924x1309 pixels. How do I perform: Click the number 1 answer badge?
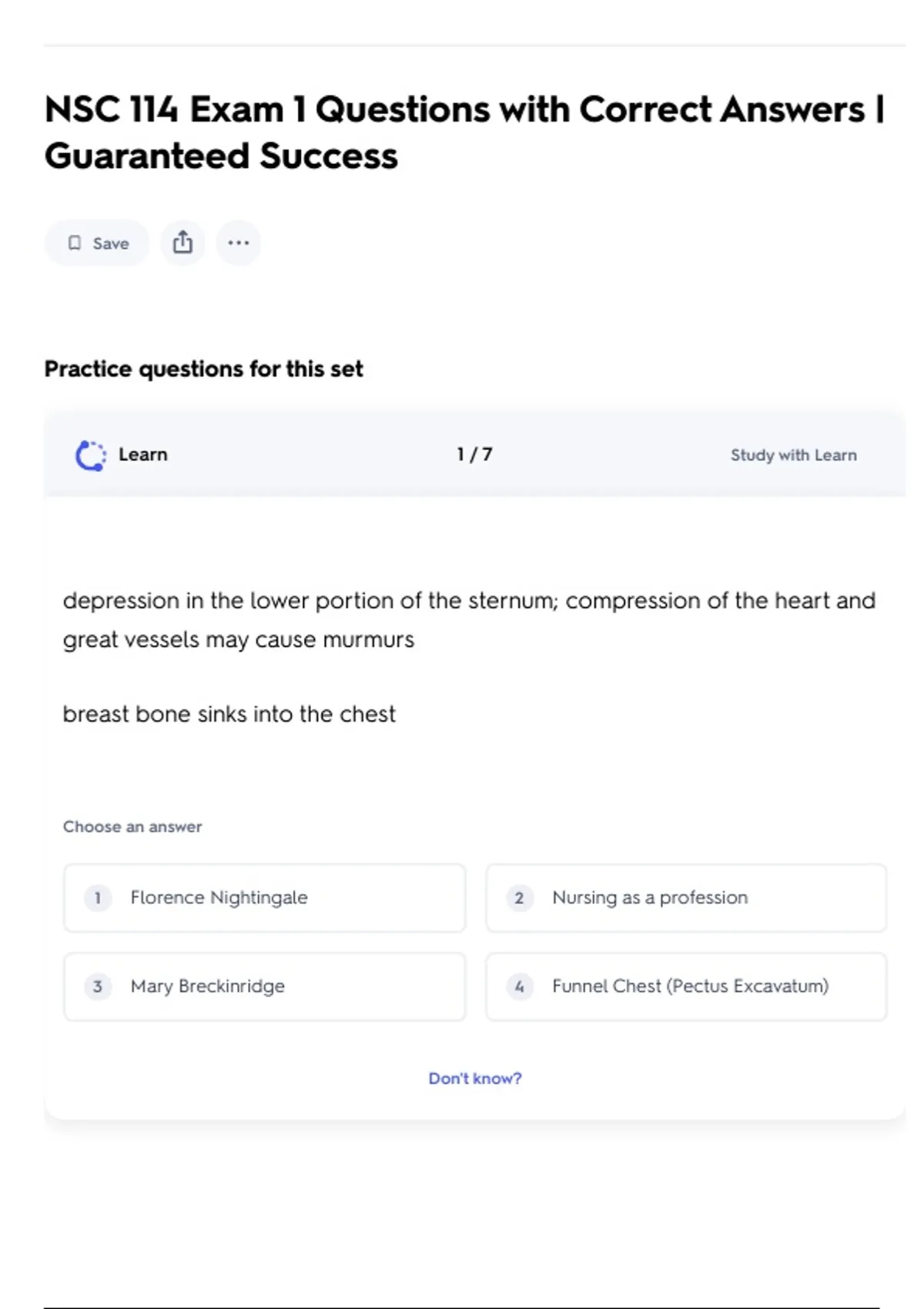point(98,898)
